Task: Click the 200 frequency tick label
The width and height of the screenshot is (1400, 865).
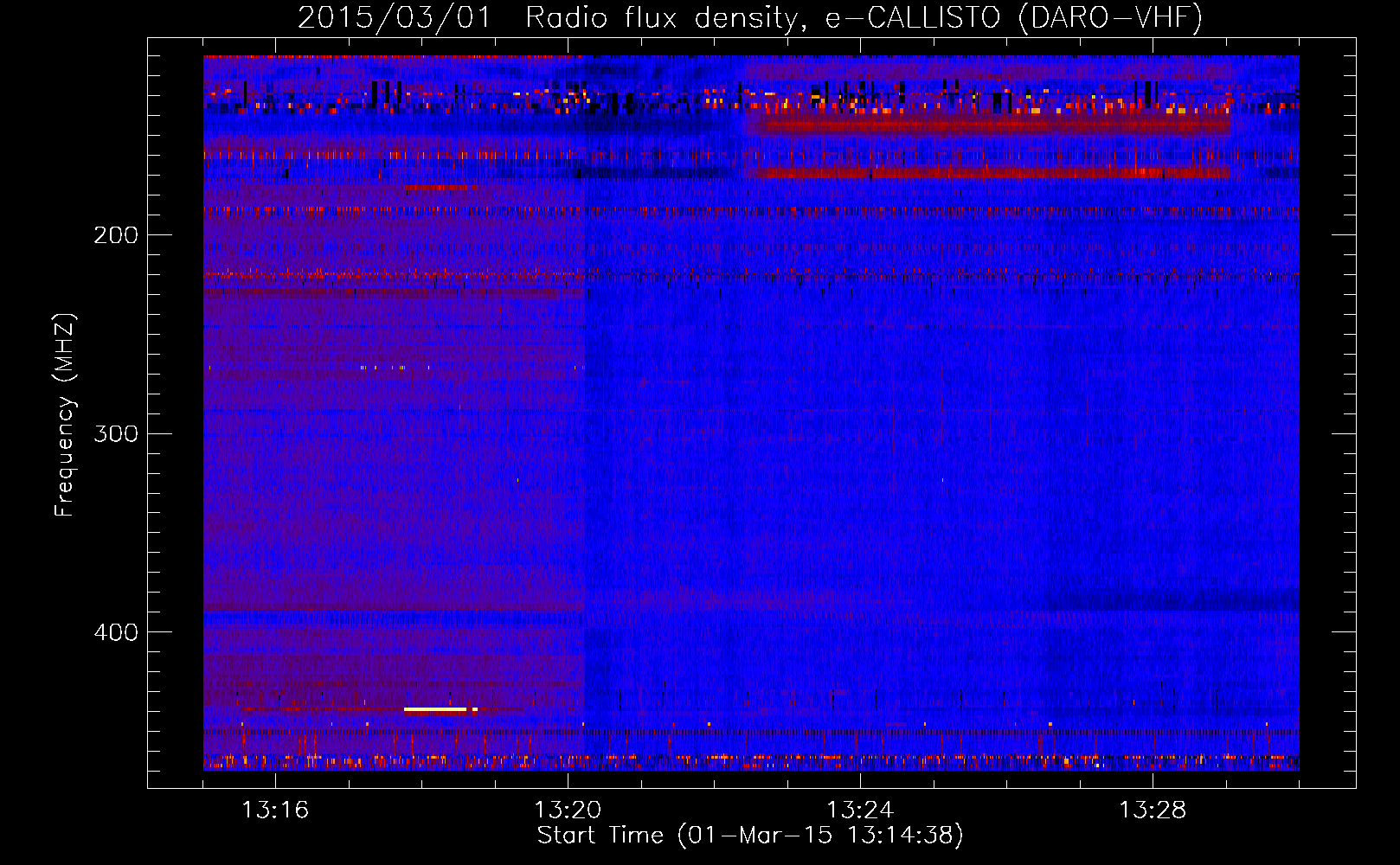Action: pos(116,234)
